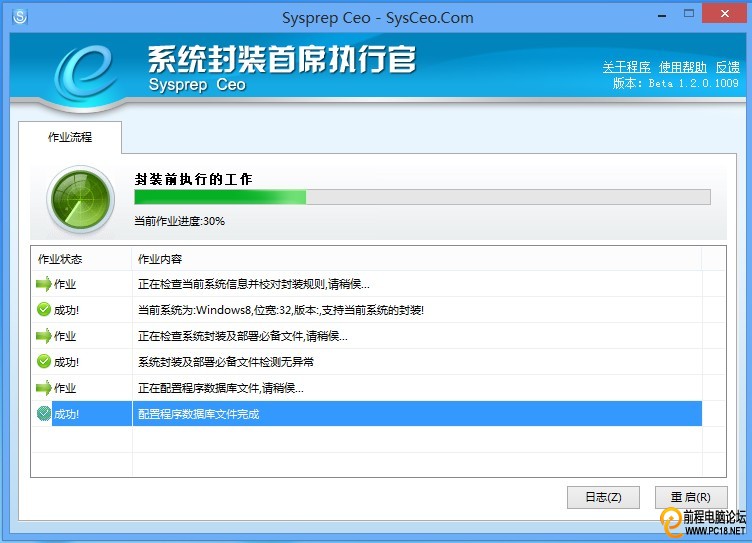
Task: Click the 反馈 feedback link
Action: [x=727, y=67]
